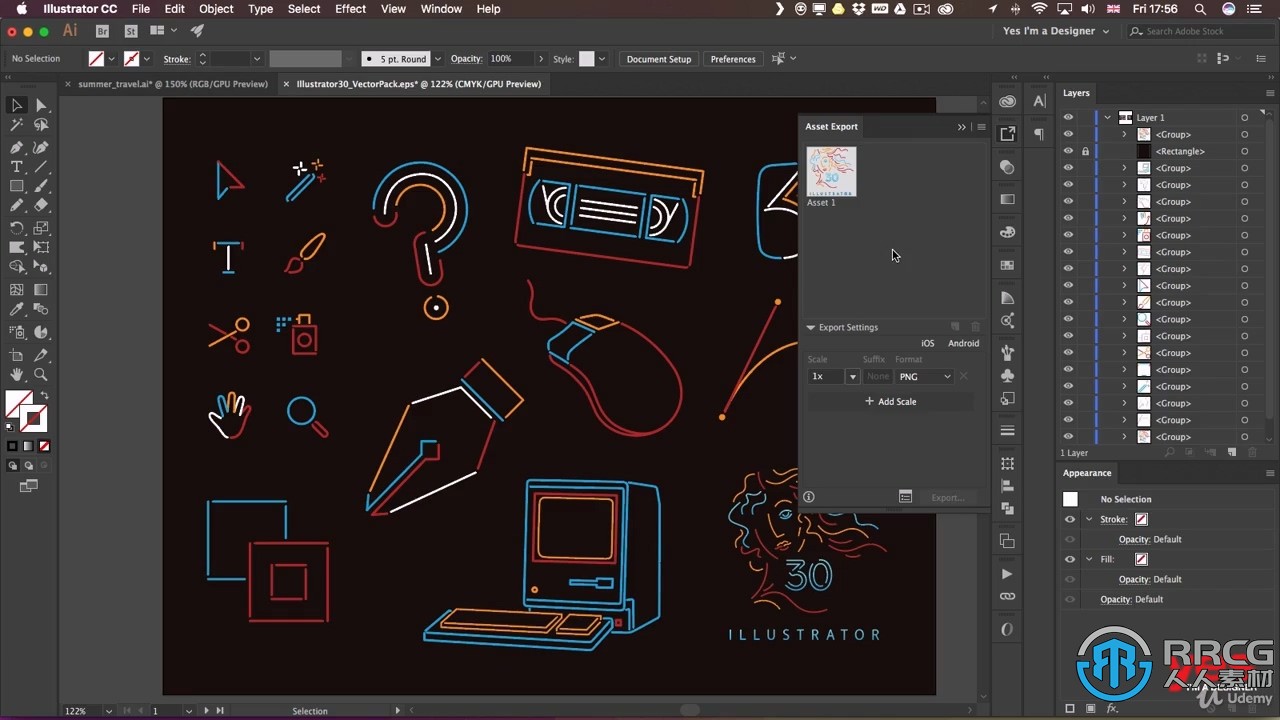Select the Type tool
The height and width of the screenshot is (720, 1280).
tap(17, 167)
